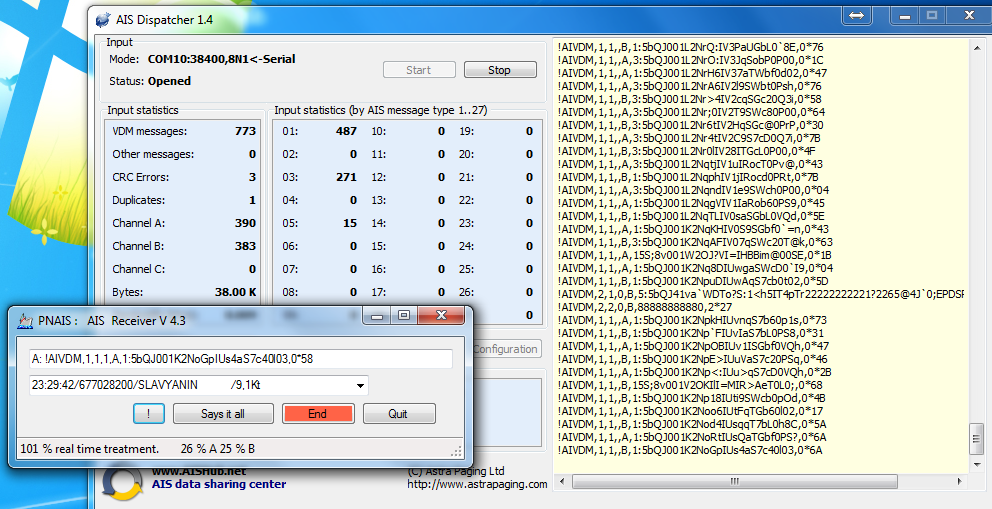The width and height of the screenshot is (992, 509).
Task: Expand the vessel dropdown showing SLAVYANIN
Action: (360, 386)
